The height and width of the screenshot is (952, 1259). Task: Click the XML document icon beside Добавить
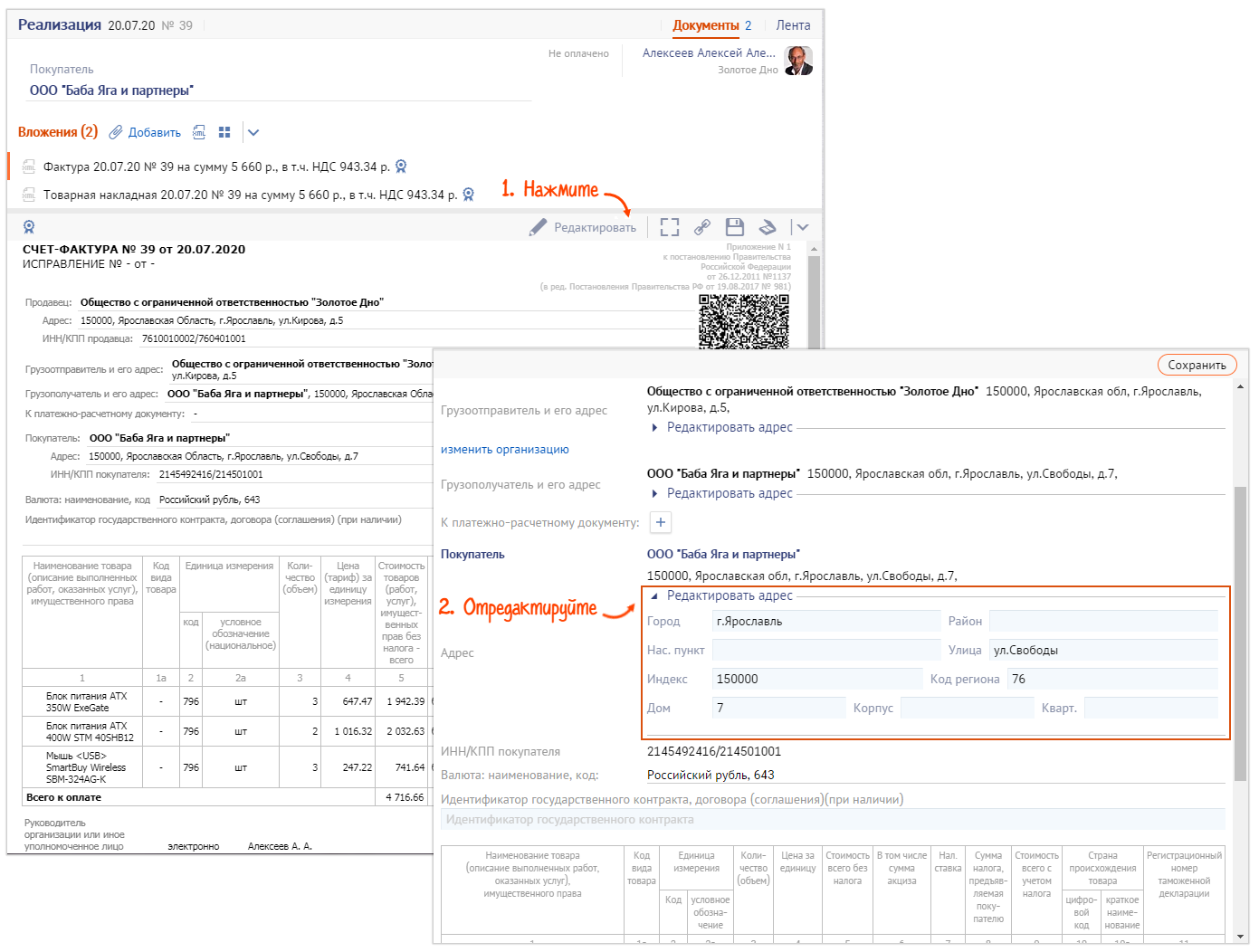199,132
